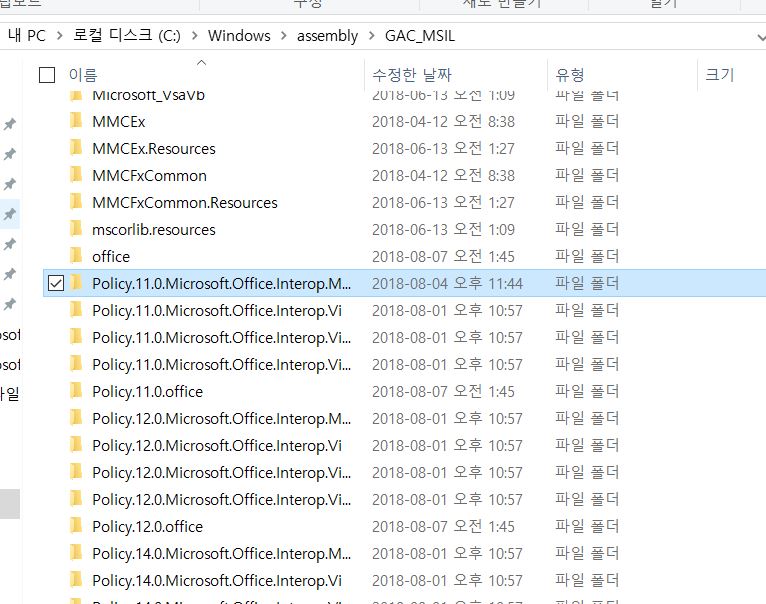Go to 내 PC in address bar
The image size is (766, 604).
(x=27, y=36)
